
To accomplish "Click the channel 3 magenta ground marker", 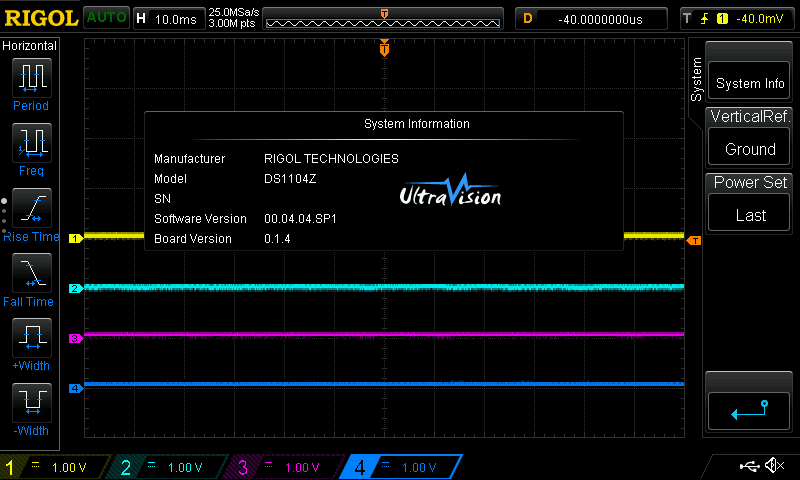I will click(76, 338).
